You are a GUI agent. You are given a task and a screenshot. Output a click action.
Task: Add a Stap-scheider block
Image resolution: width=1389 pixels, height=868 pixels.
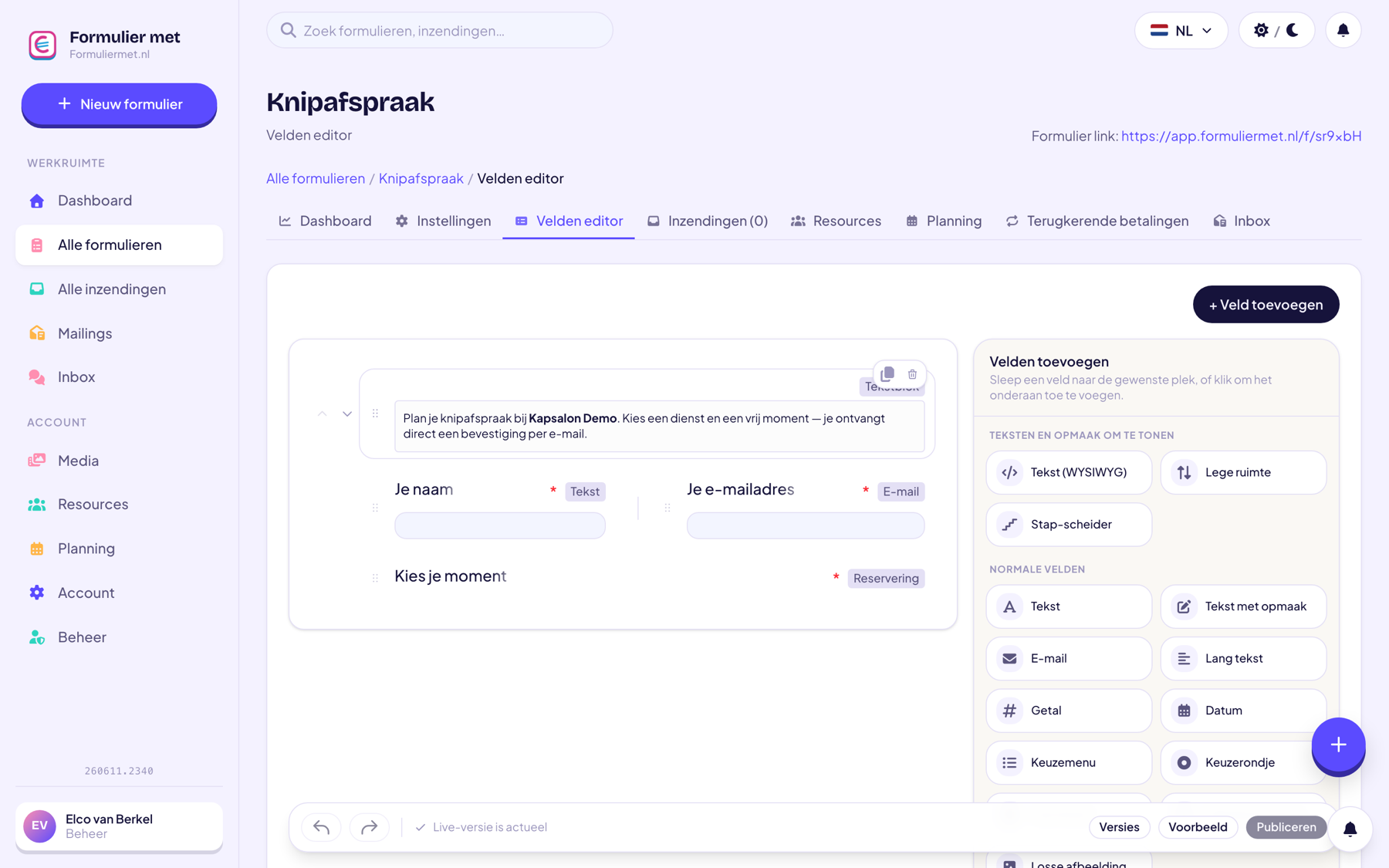pos(1069,525)
